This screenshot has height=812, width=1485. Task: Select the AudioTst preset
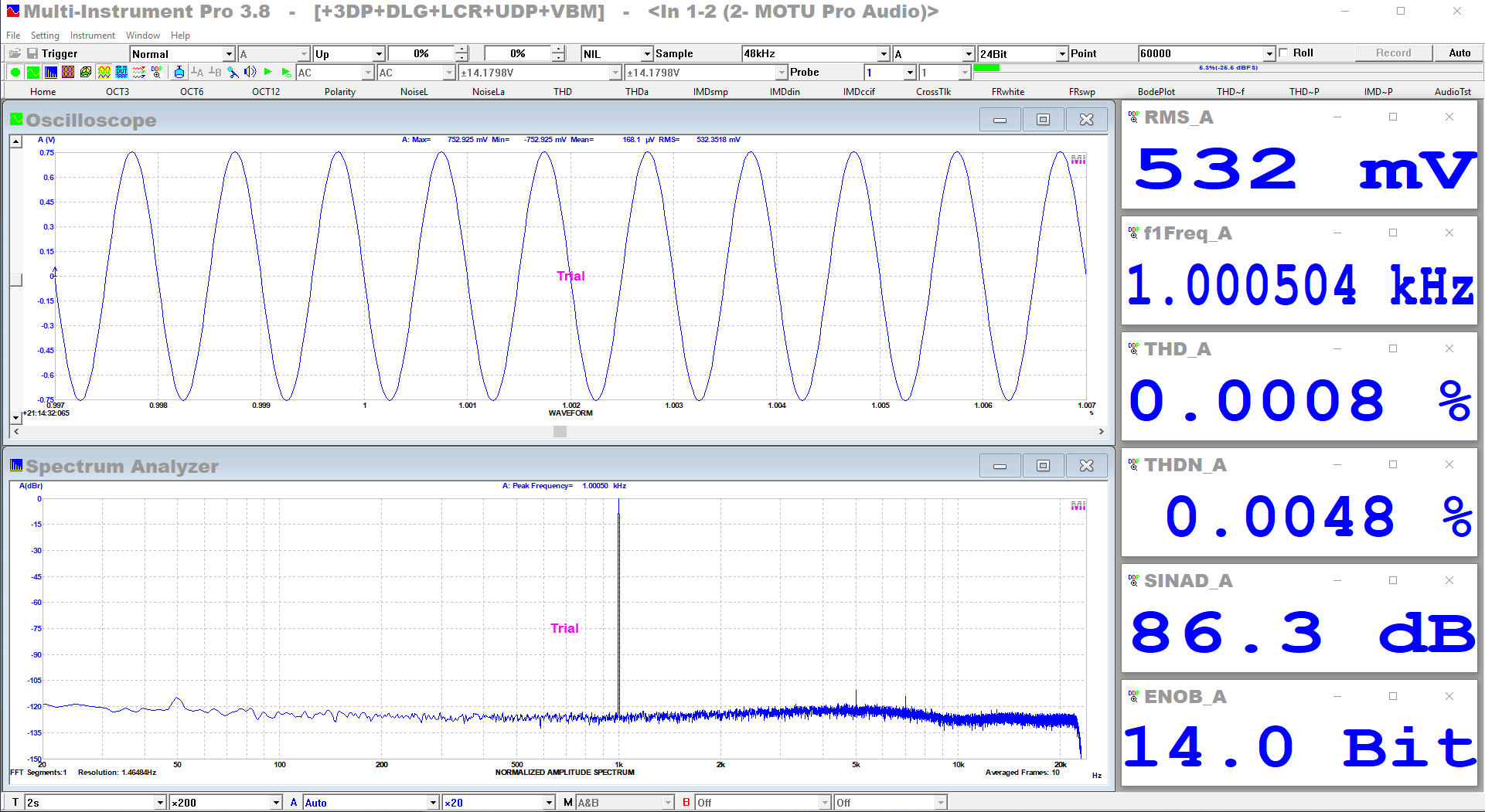(x=1453, y=92)
